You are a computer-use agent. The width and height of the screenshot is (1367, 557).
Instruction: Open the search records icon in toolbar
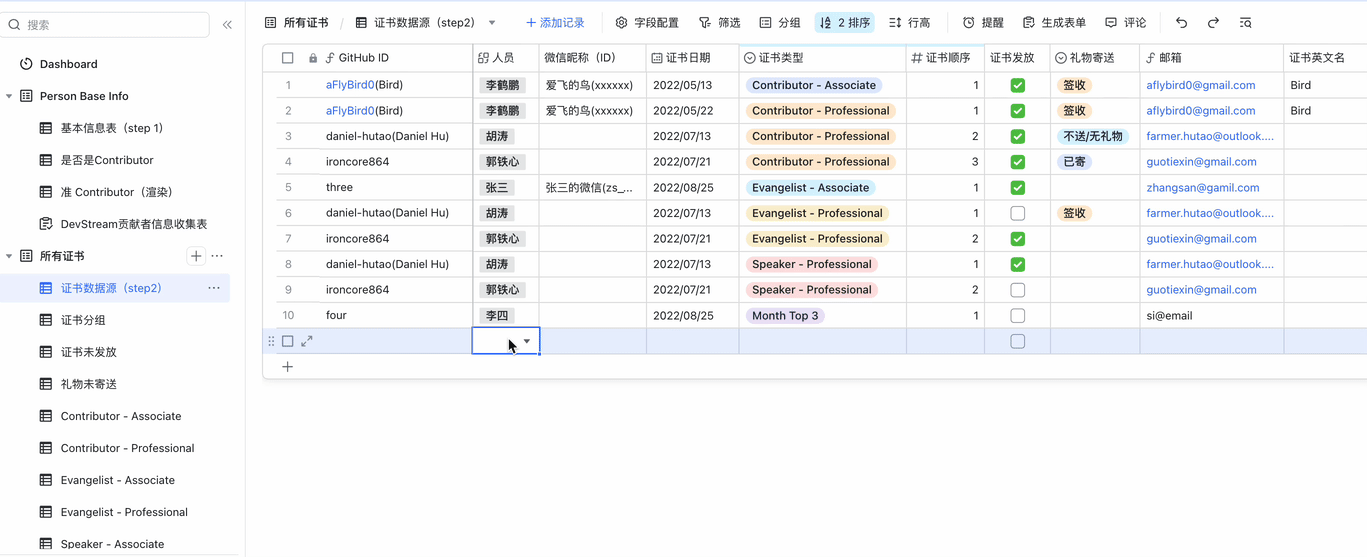[1245, 22]
